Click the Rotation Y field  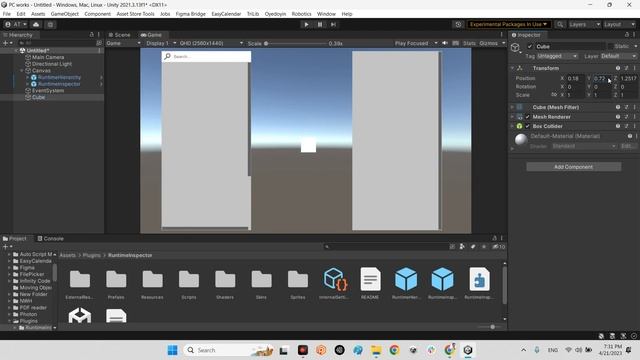[603, 87]
